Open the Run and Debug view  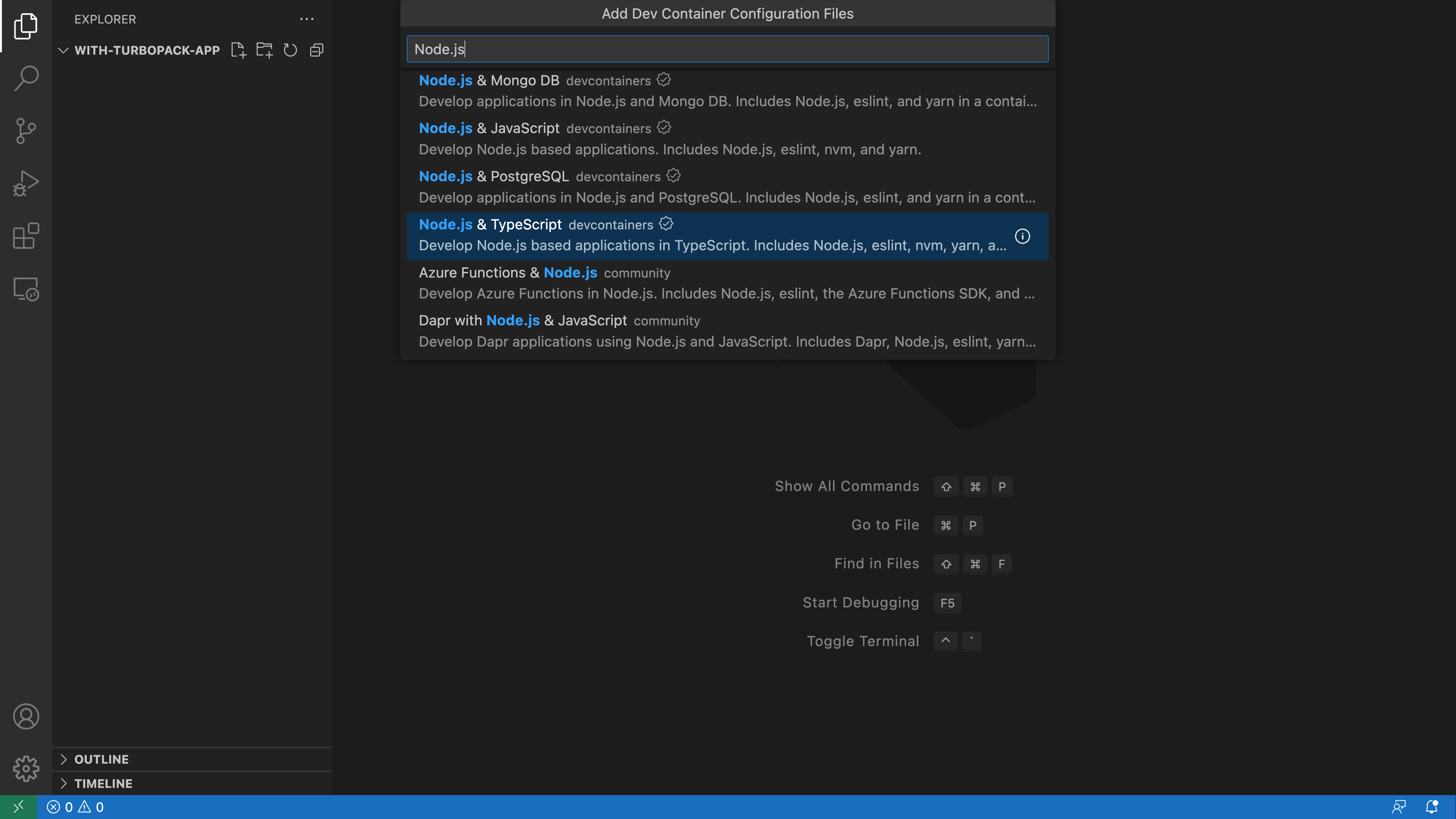[x=26, y=184]
